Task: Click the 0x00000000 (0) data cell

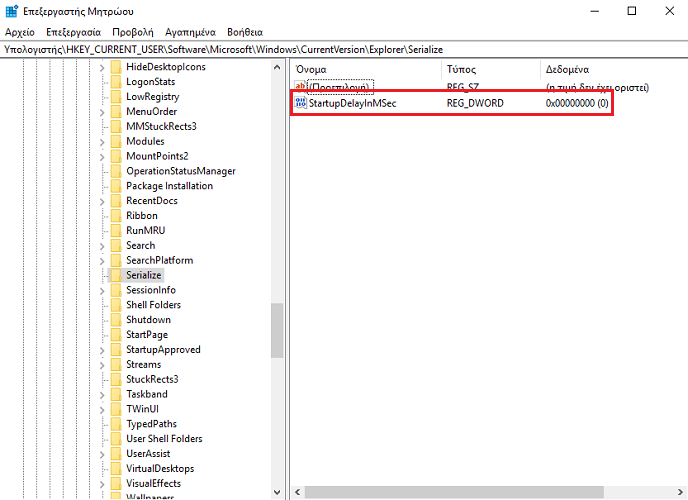Action: [577, 103]
